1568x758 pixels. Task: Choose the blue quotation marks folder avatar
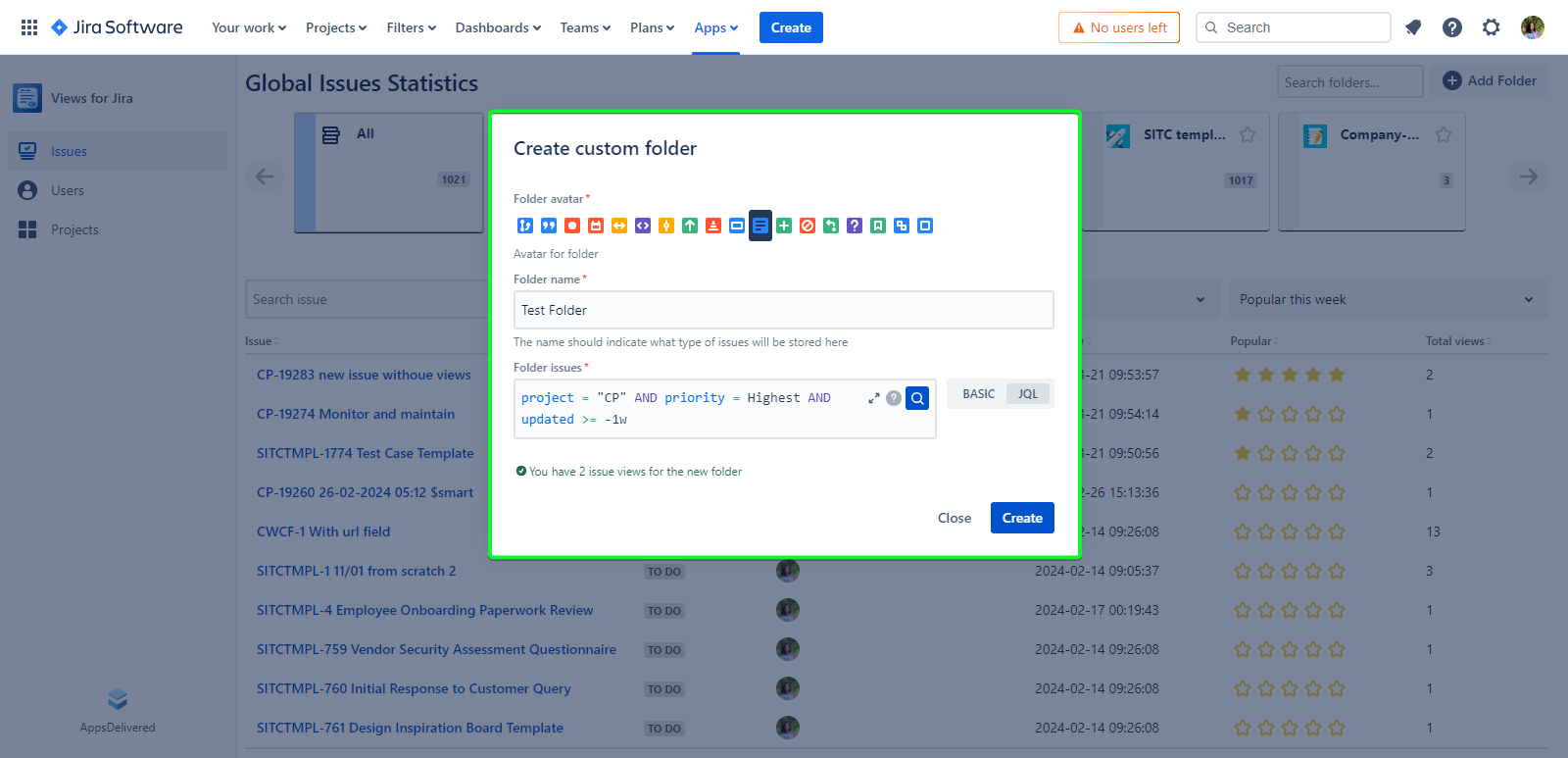(549, 226)
